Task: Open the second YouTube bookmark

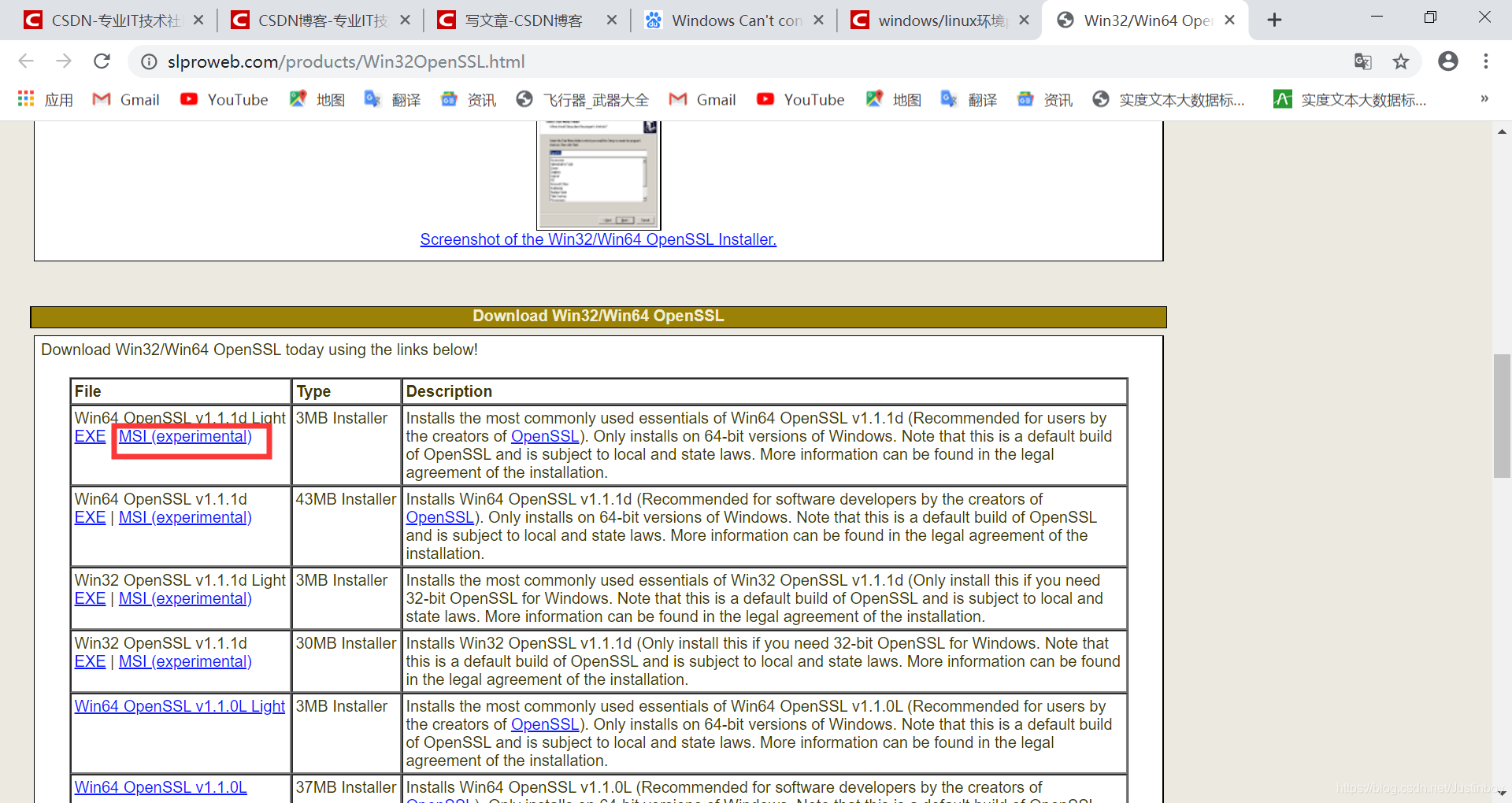Action: point(801,99)
